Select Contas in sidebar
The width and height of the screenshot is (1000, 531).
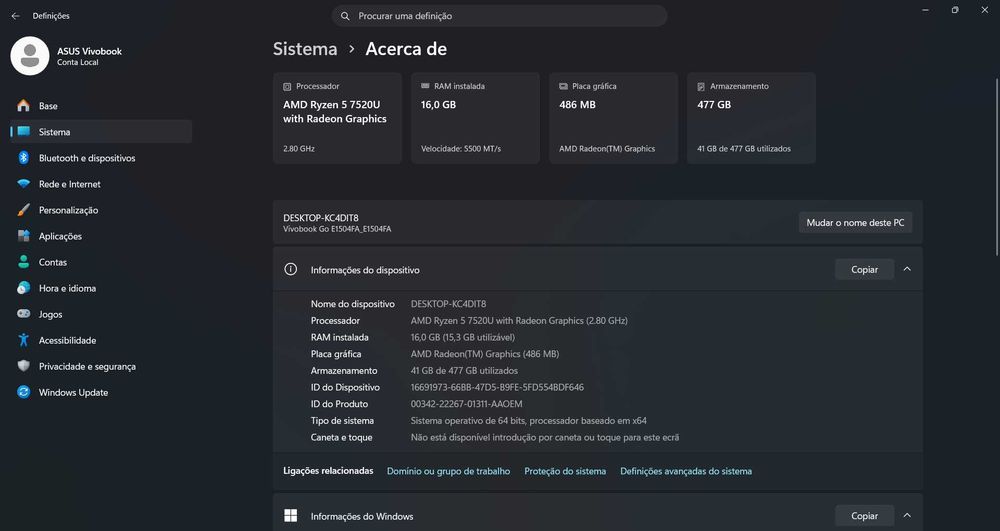point(101,262)
